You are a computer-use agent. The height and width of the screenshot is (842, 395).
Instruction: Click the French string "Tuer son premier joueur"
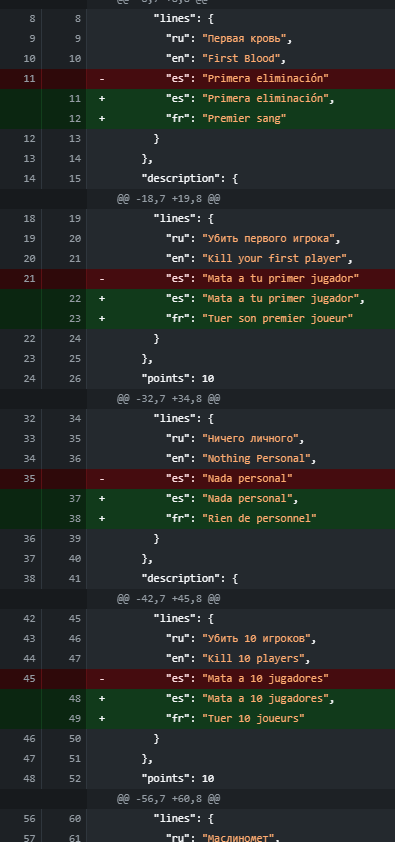tap(277, 319)
